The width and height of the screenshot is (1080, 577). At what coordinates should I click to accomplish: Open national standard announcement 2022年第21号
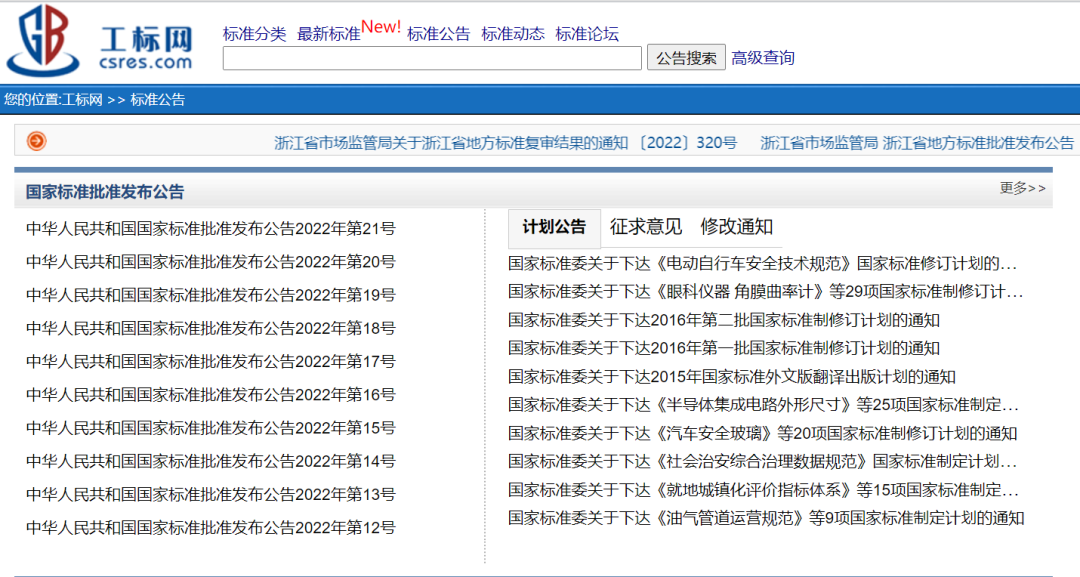coord(211,229)
